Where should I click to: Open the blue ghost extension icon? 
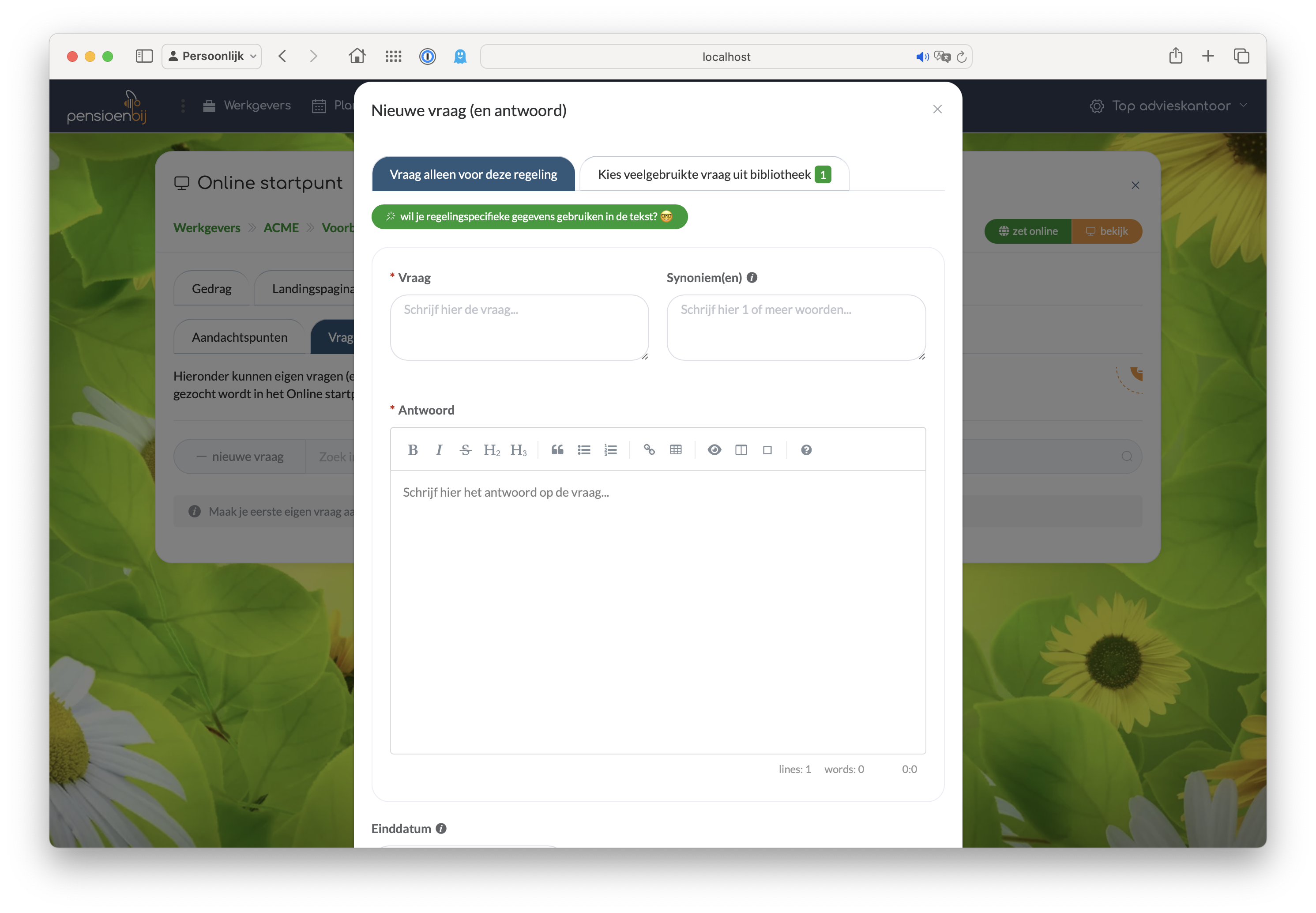[460, 56]
